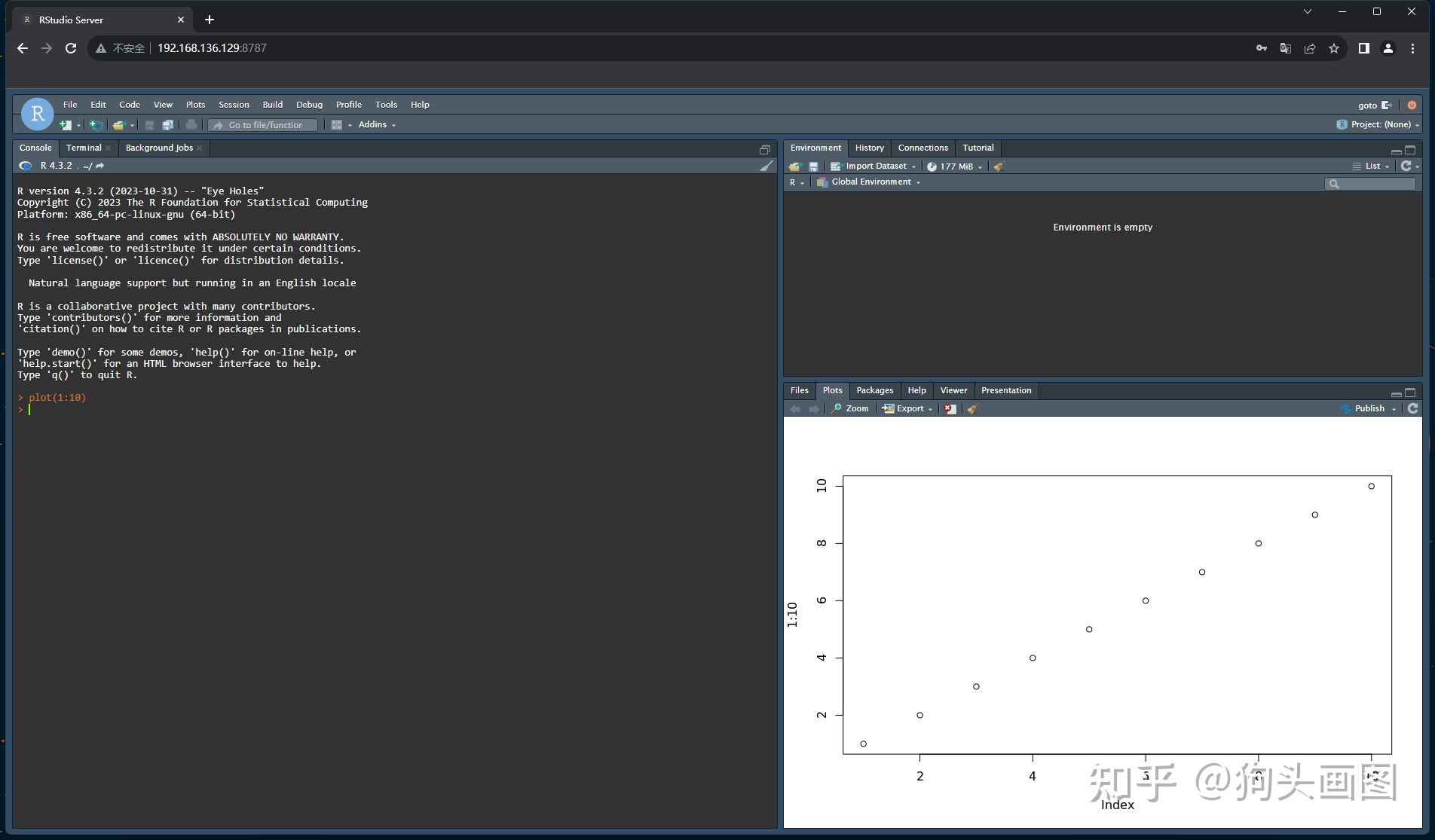Open the Session menu
Screen dimensions: 1435x840
pos(234,105)
